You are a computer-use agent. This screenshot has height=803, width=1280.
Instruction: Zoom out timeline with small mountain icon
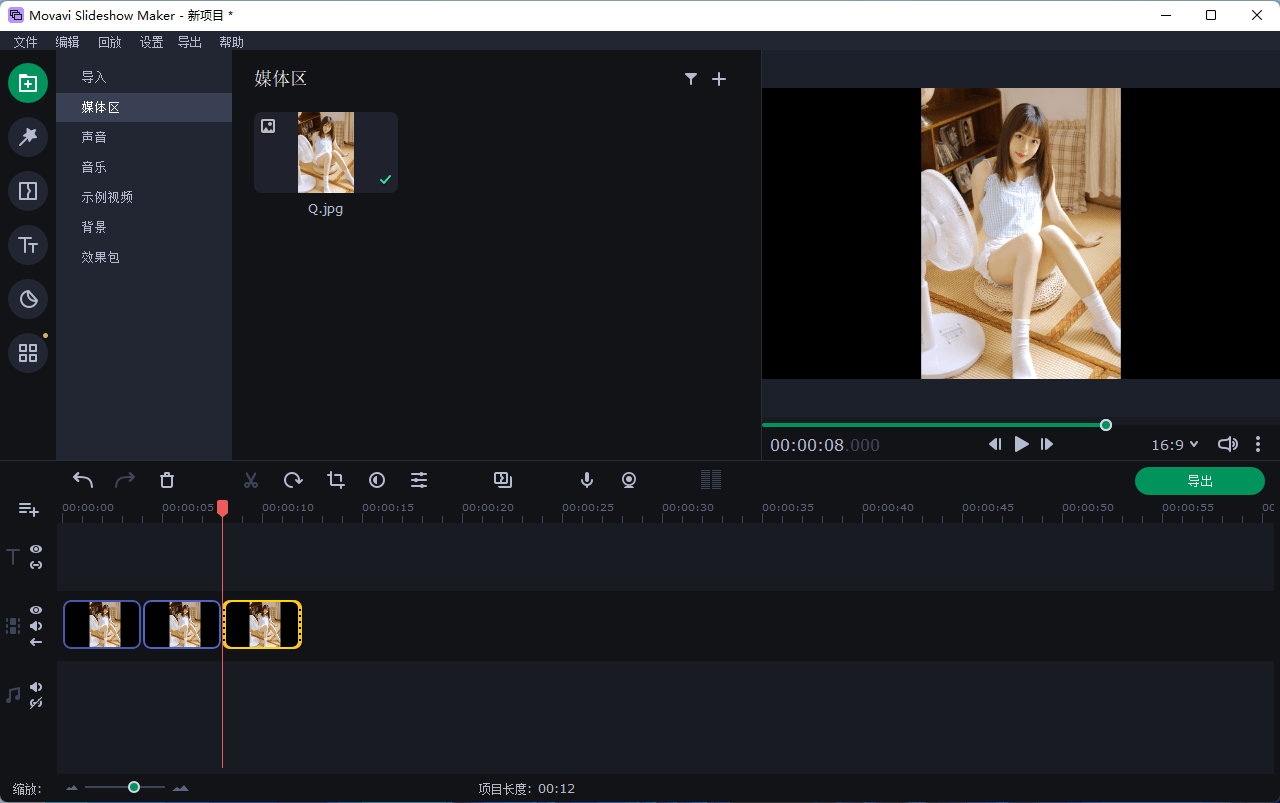coord(72,789)
